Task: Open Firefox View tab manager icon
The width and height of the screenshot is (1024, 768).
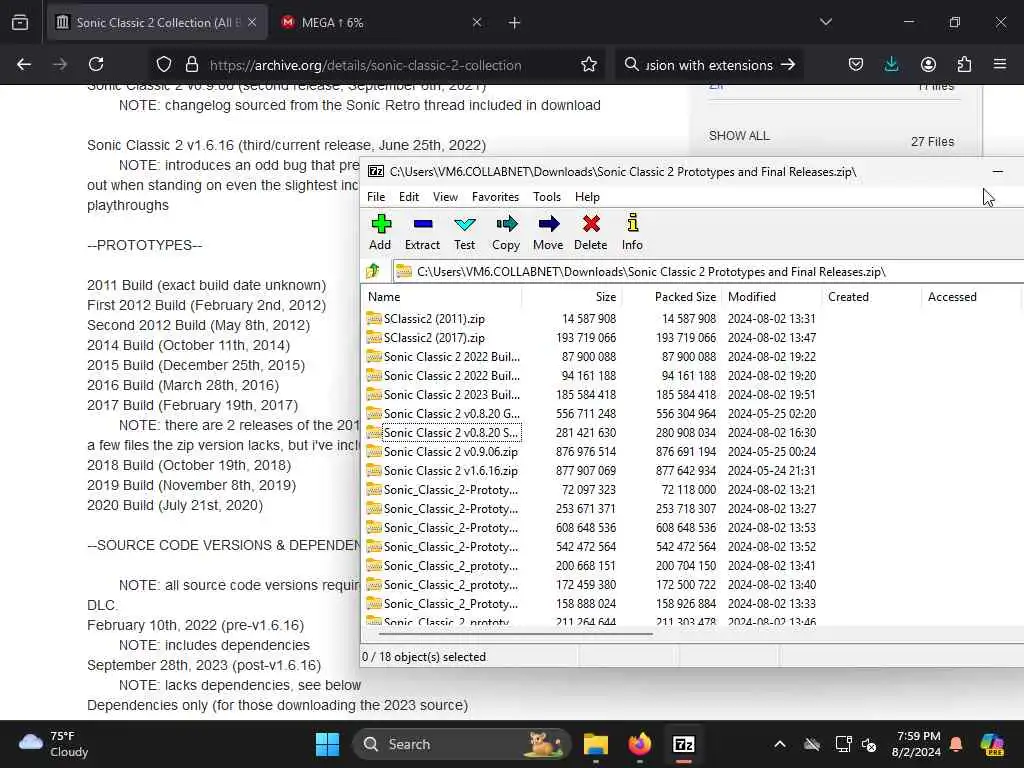Action: (20, 22)
